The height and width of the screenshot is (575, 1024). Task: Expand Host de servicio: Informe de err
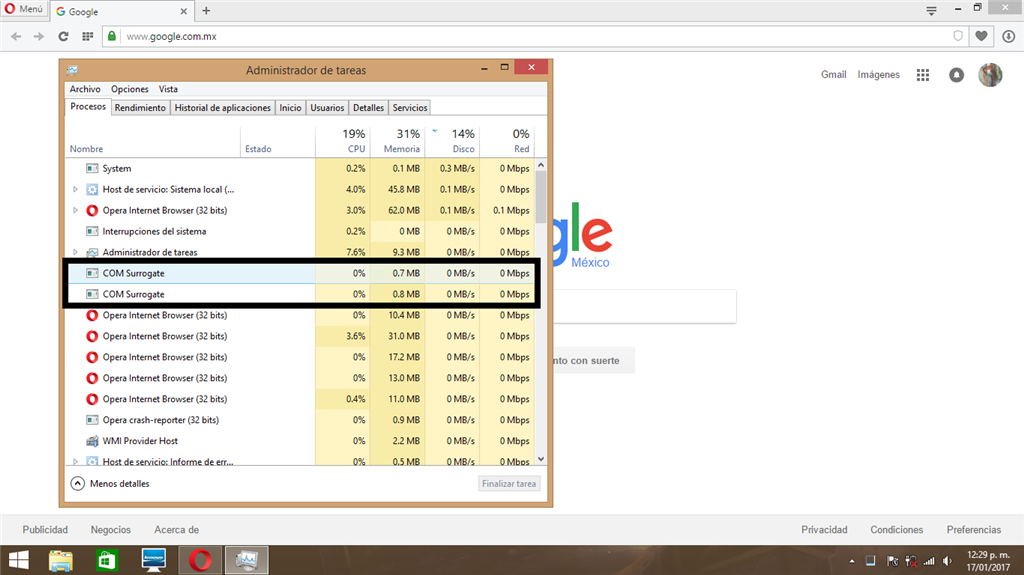75,461
